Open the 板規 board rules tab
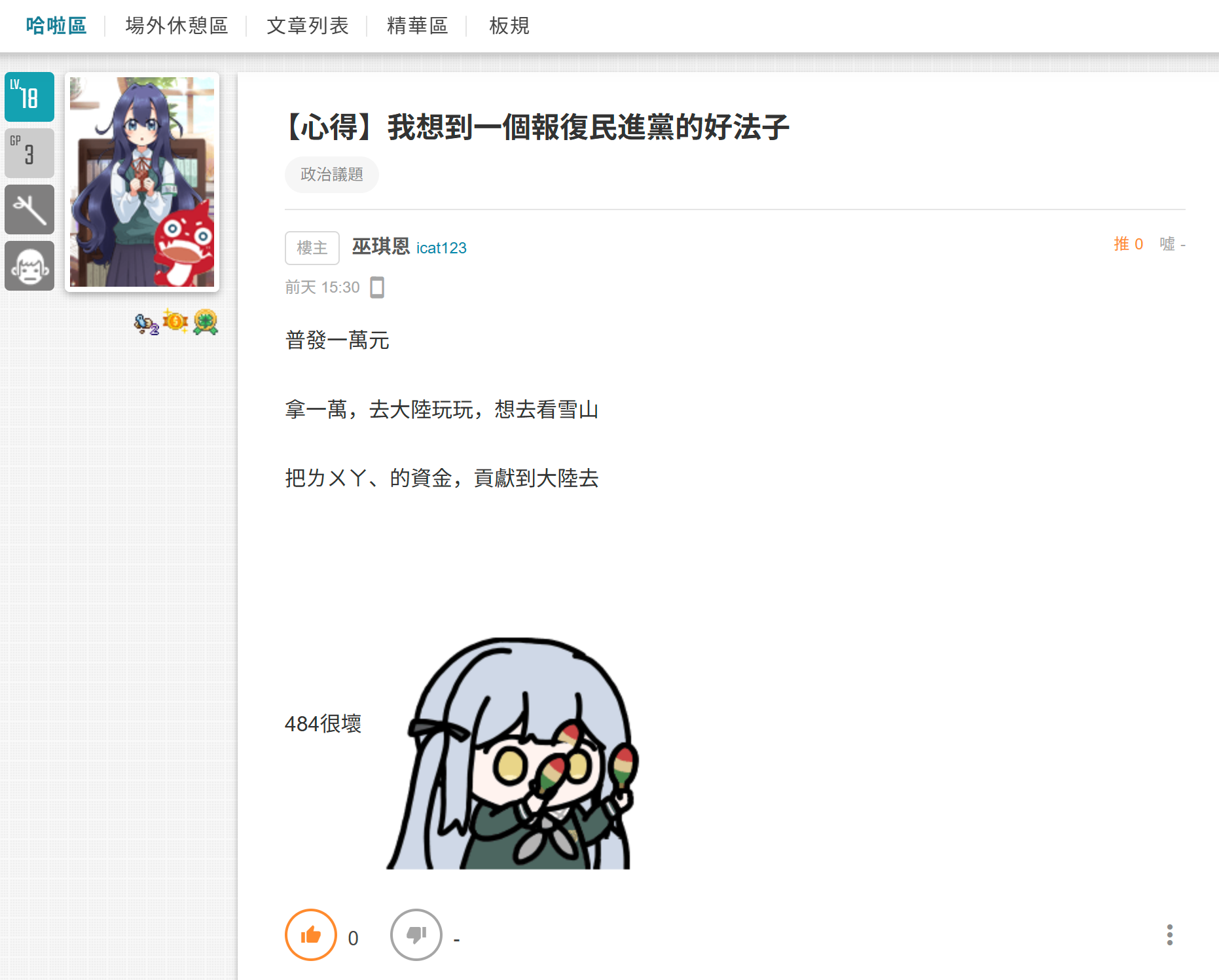 point(509,26)
